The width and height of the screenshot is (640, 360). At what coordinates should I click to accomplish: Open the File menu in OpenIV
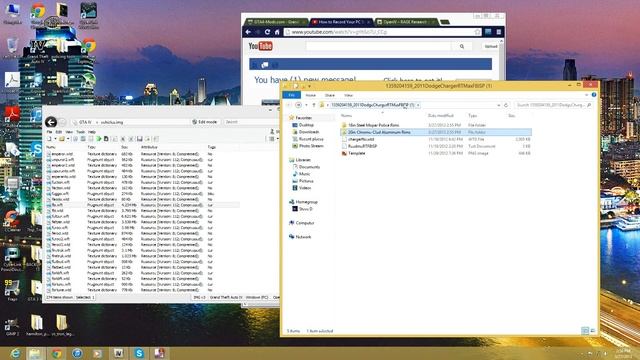49,132
